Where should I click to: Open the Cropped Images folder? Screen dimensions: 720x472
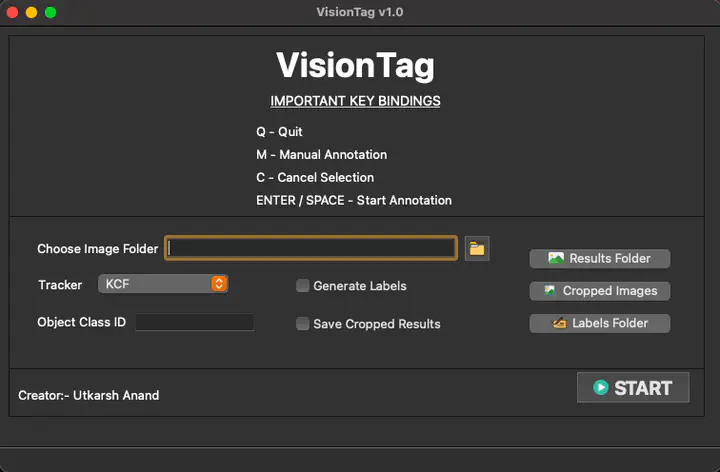click(599, 291)
